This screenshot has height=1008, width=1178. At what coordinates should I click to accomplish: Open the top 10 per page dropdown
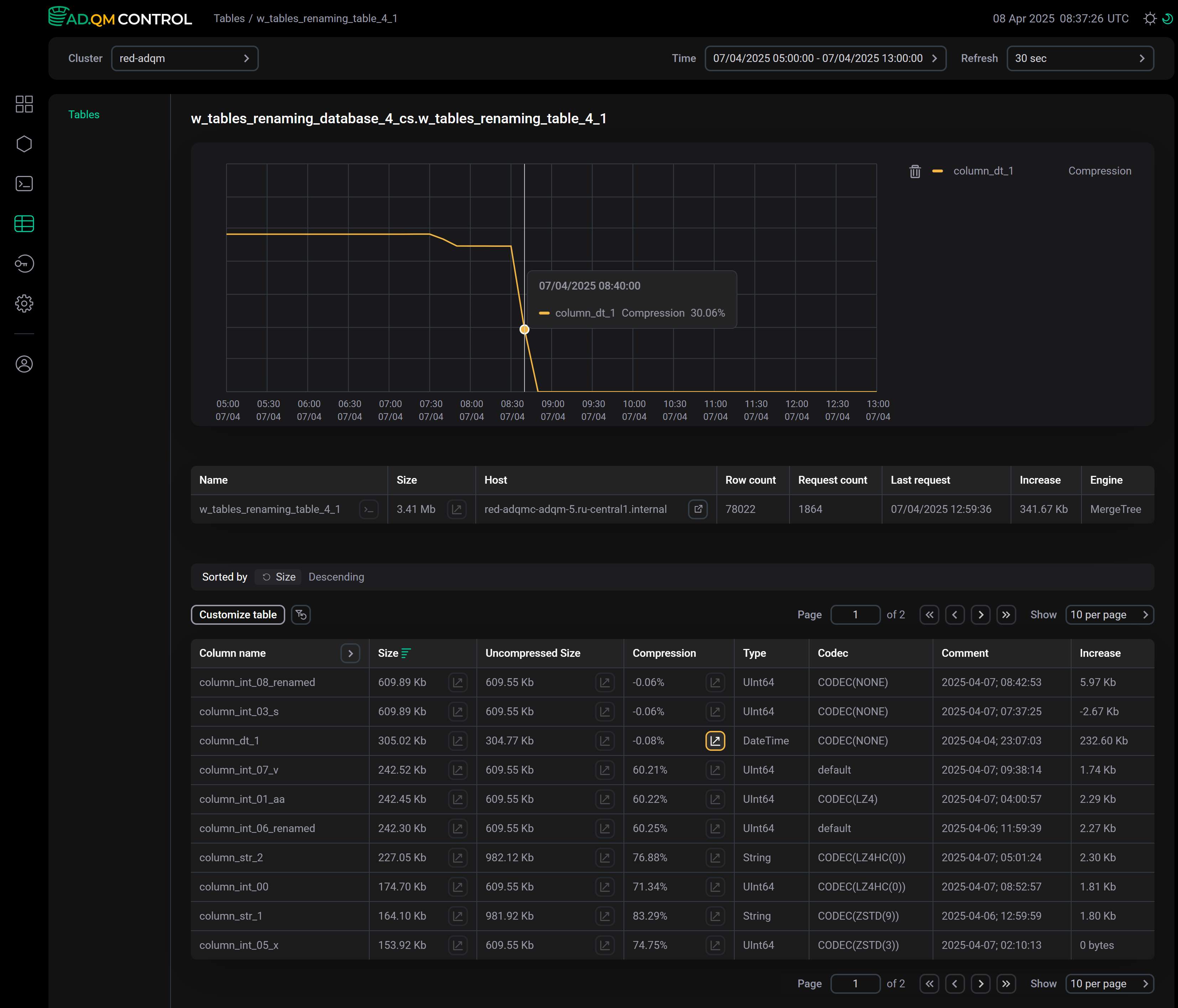coord(1109,614)
